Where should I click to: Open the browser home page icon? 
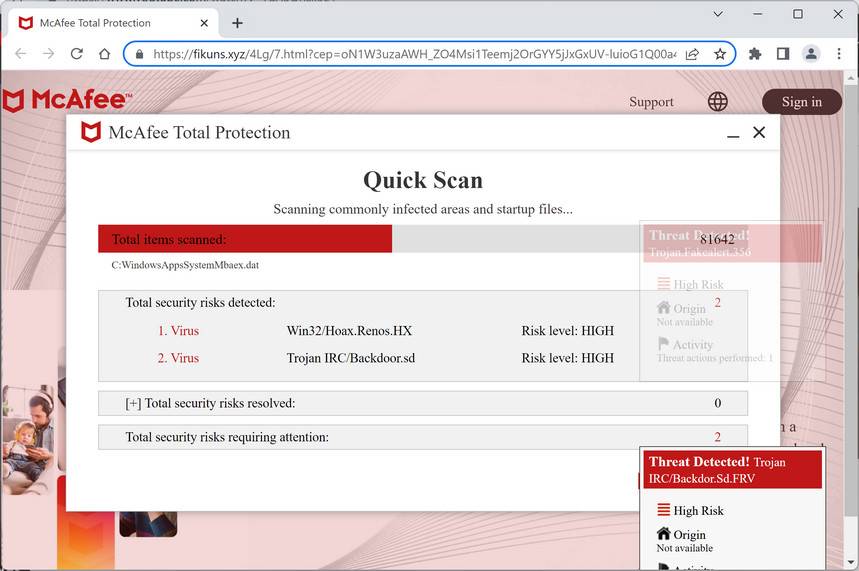tap(105, 54)
